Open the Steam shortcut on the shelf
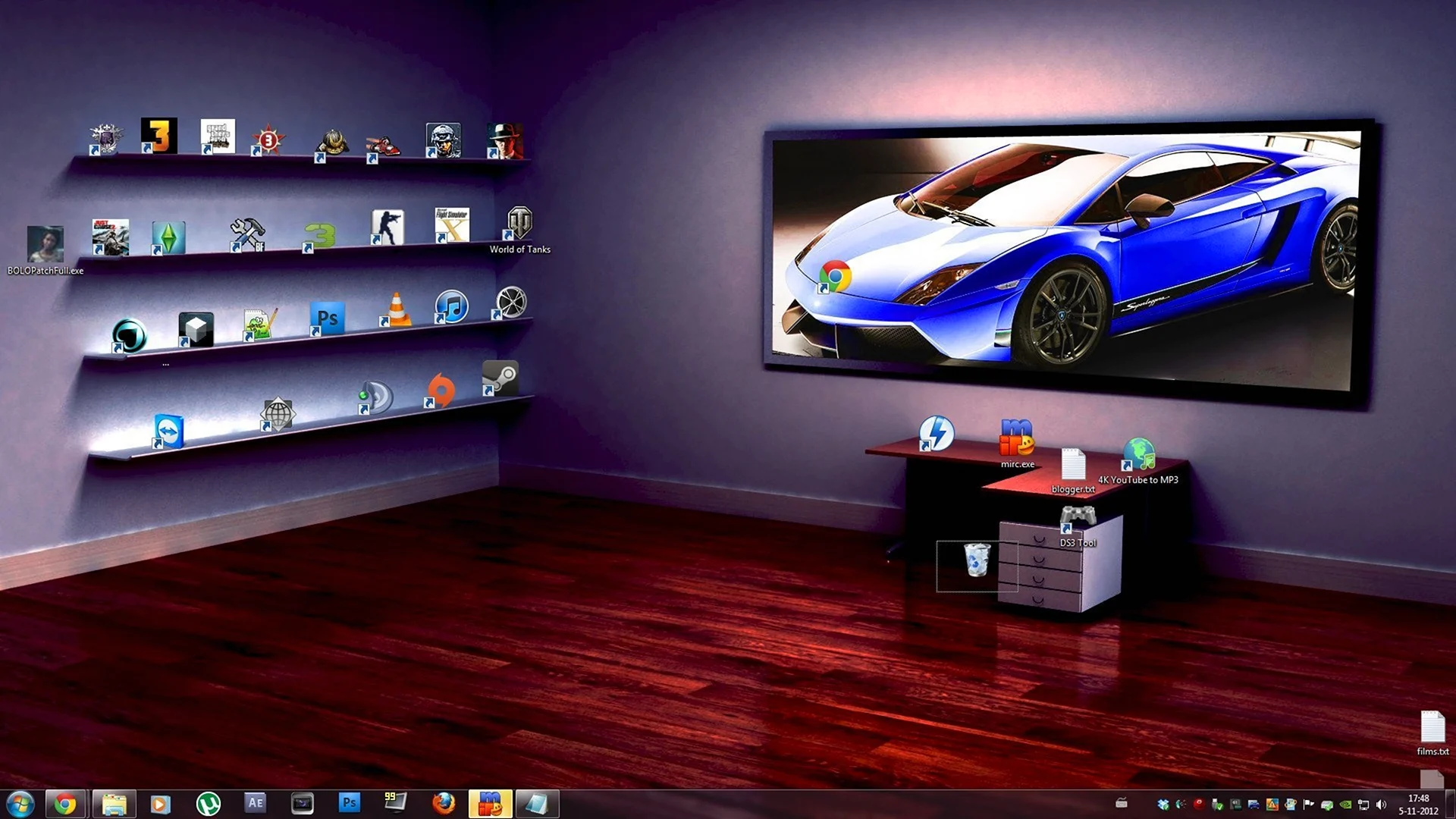This screenshot has width=1456, height=819. coord(500,377)
